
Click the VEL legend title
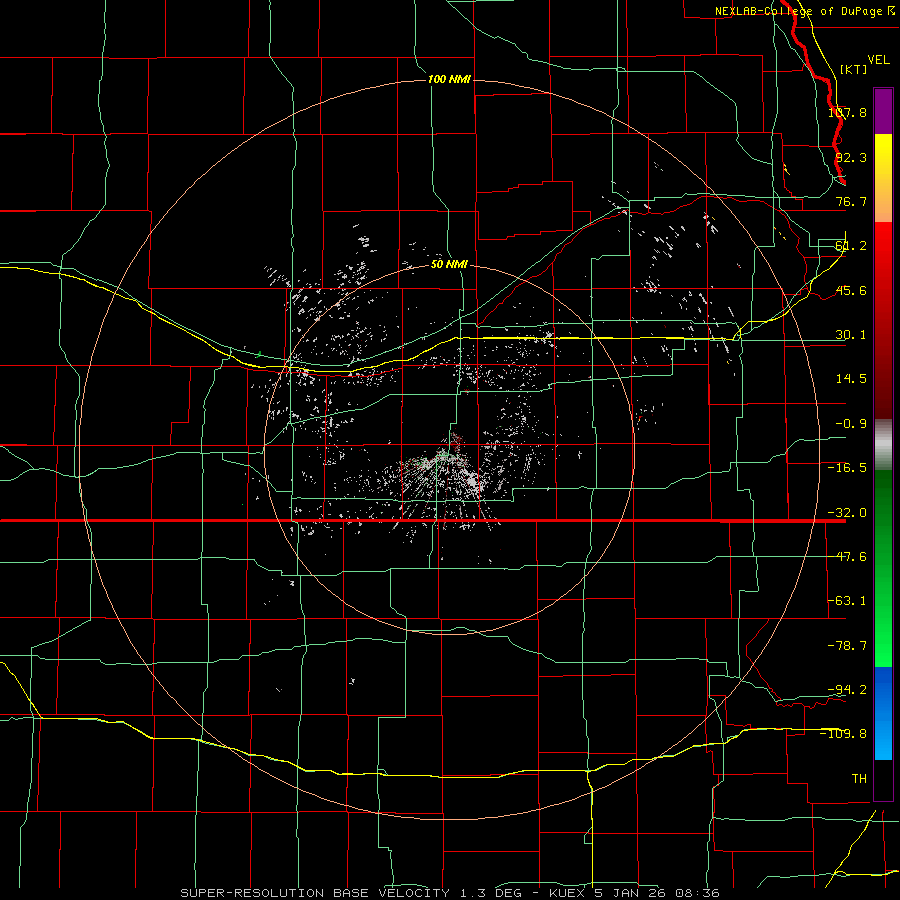tap(878, 60)
